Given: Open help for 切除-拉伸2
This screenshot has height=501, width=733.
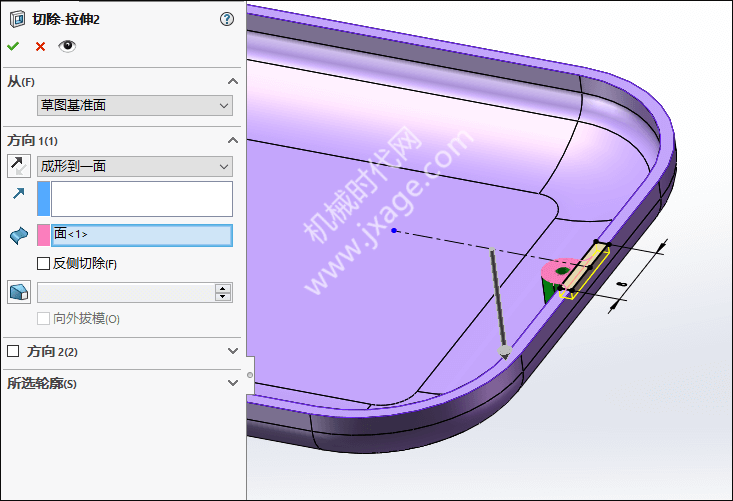Looking at the screenshot, I should tap(227, 19).
